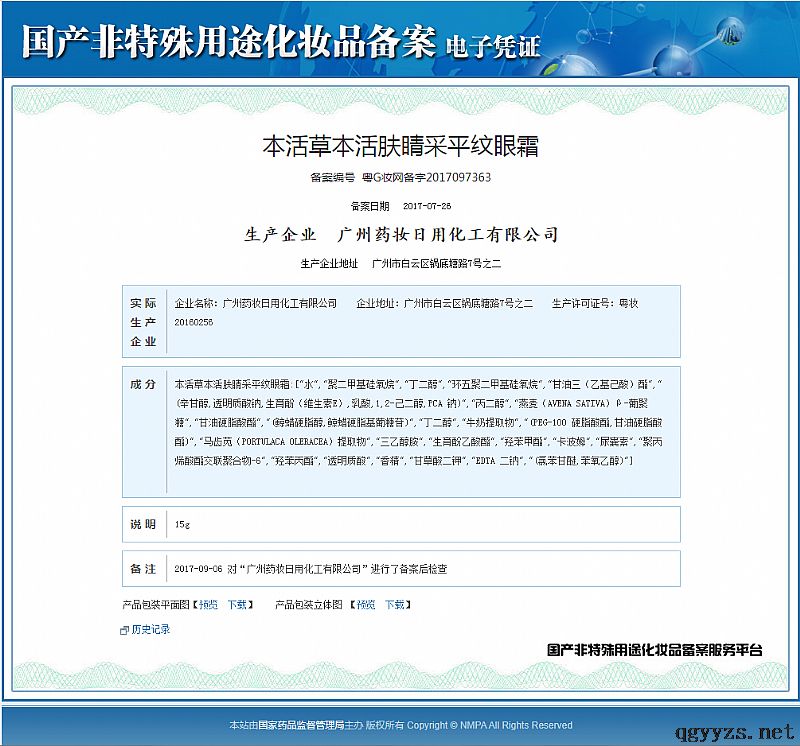The image size is (800, 746).
Task: Click the 成分 section label
Action: tap(143, 384)
